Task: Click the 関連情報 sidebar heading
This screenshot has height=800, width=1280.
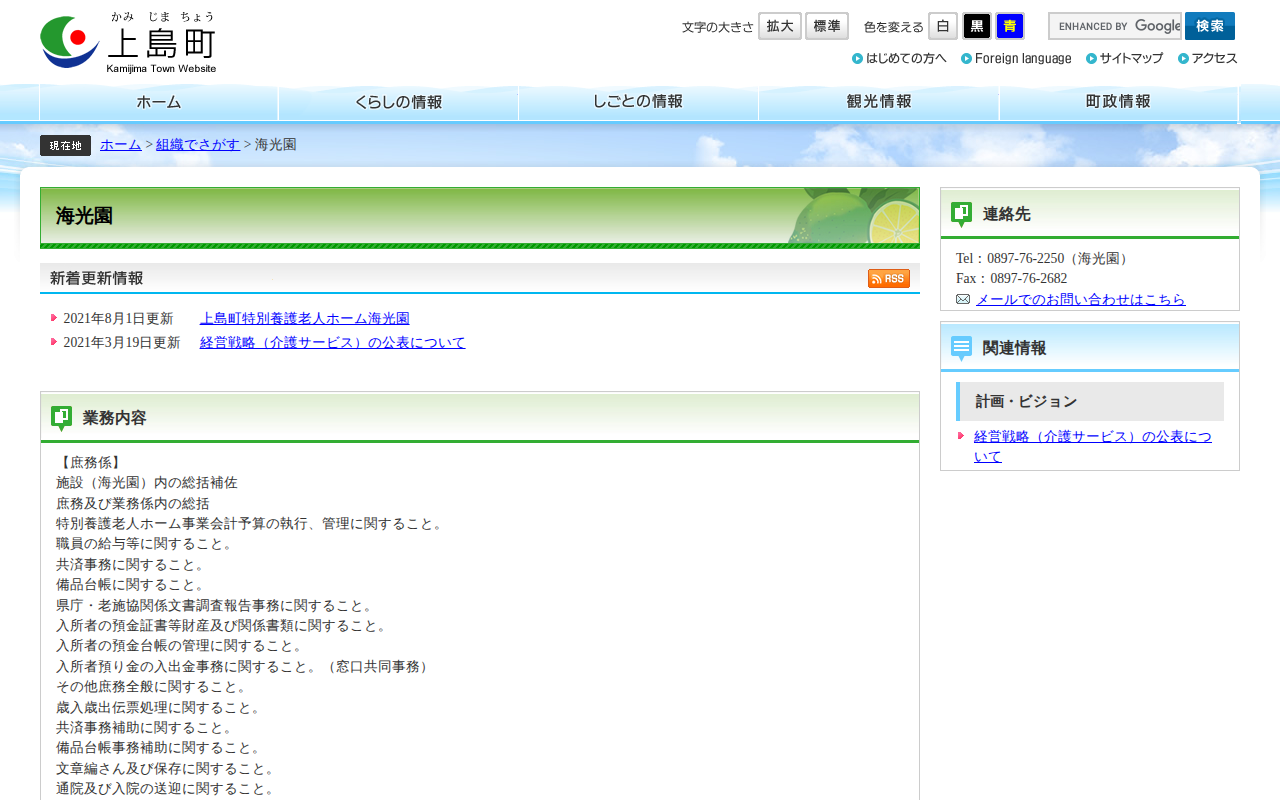Action: [x=1090, y=348]
